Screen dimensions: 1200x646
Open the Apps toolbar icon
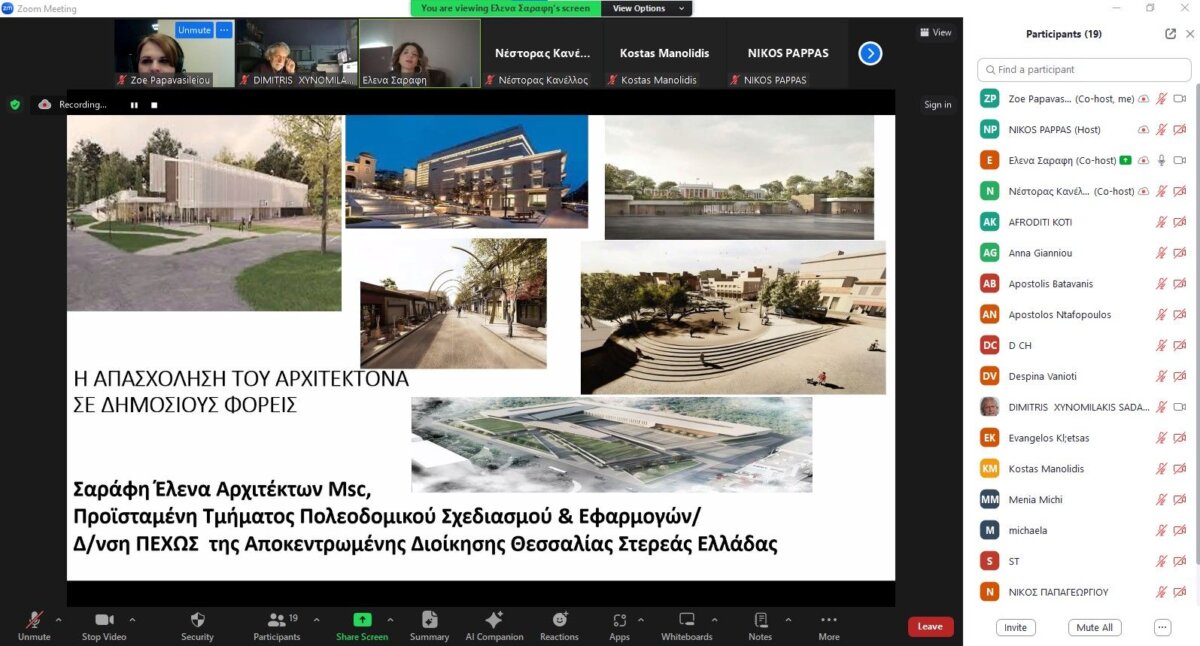[x=619, y=621]
